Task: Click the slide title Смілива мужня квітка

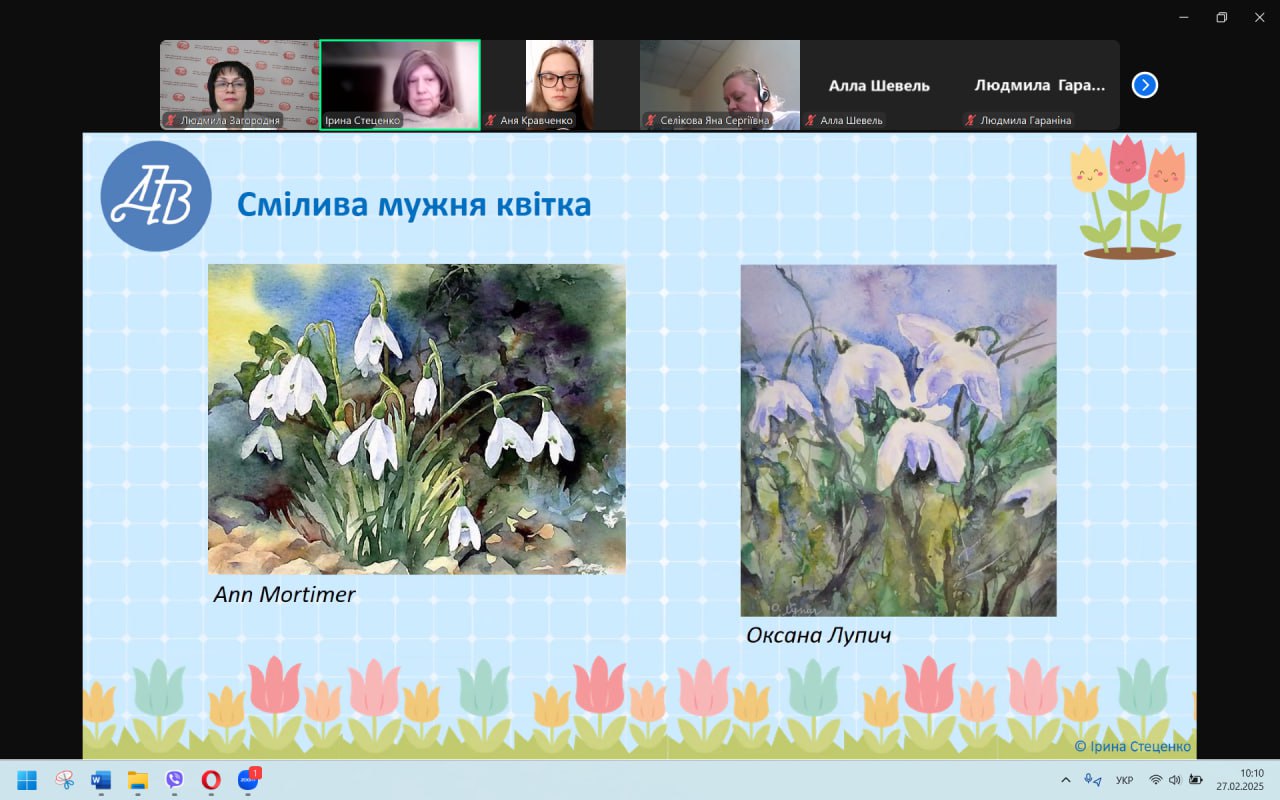Action: click(414, 205)
